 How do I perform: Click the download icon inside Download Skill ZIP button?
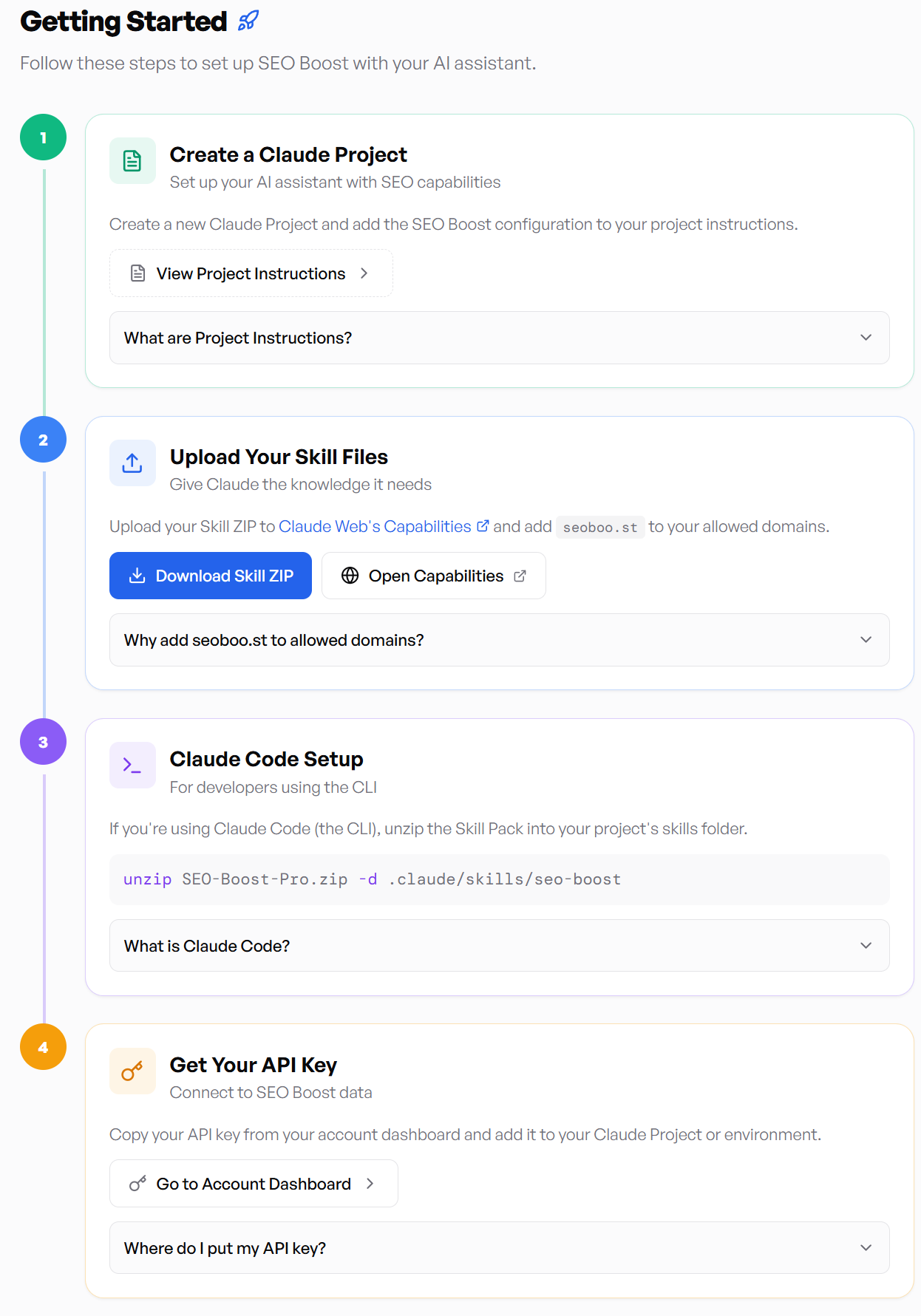137,576
